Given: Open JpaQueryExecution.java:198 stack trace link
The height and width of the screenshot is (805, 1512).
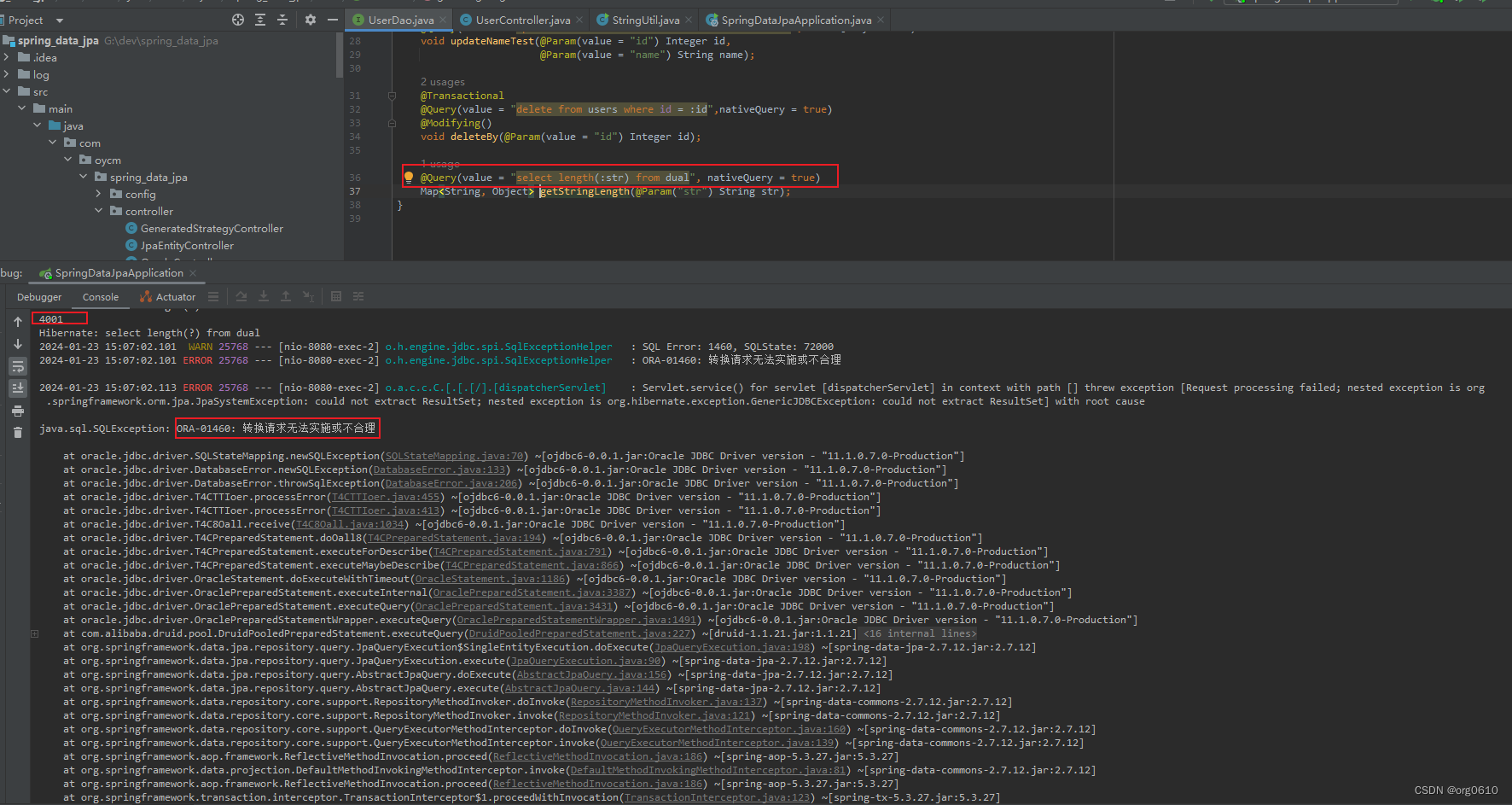Looking at the screenshot, I should [x=732, y=647].
